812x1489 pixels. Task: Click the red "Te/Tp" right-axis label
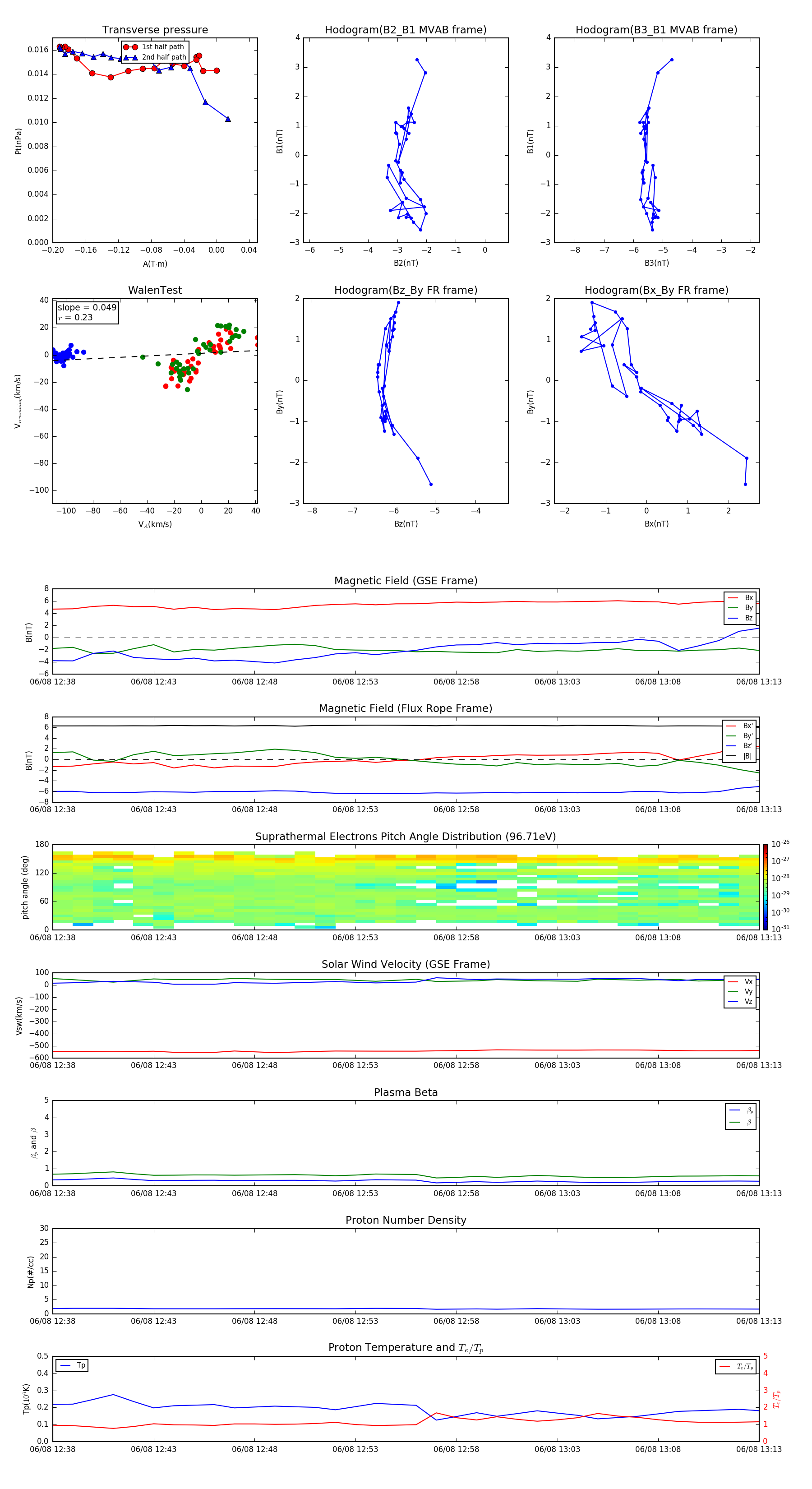[777, 1399]
